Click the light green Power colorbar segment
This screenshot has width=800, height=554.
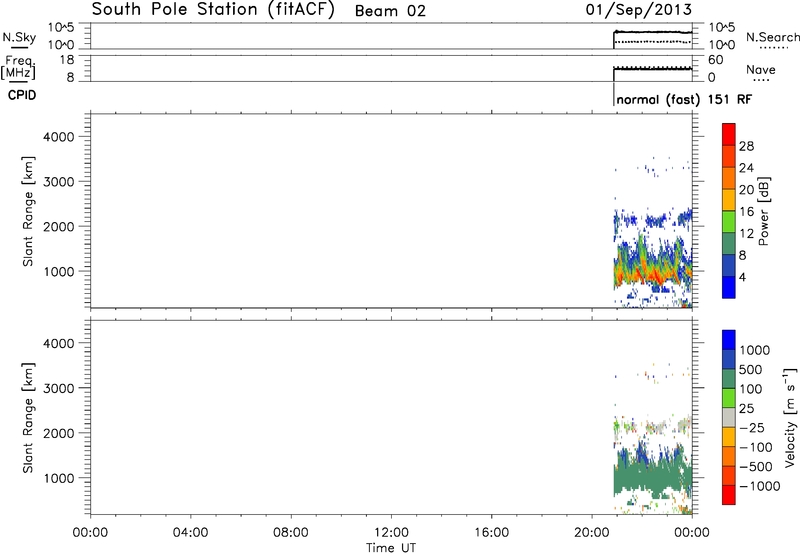tap(729, 222)
